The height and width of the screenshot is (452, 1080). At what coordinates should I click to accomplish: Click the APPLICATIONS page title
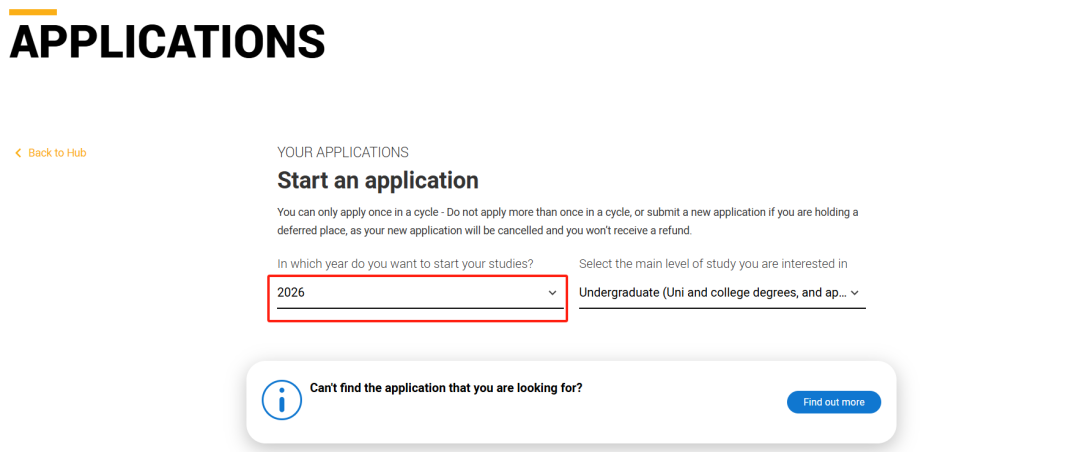(x=167, y=42)
